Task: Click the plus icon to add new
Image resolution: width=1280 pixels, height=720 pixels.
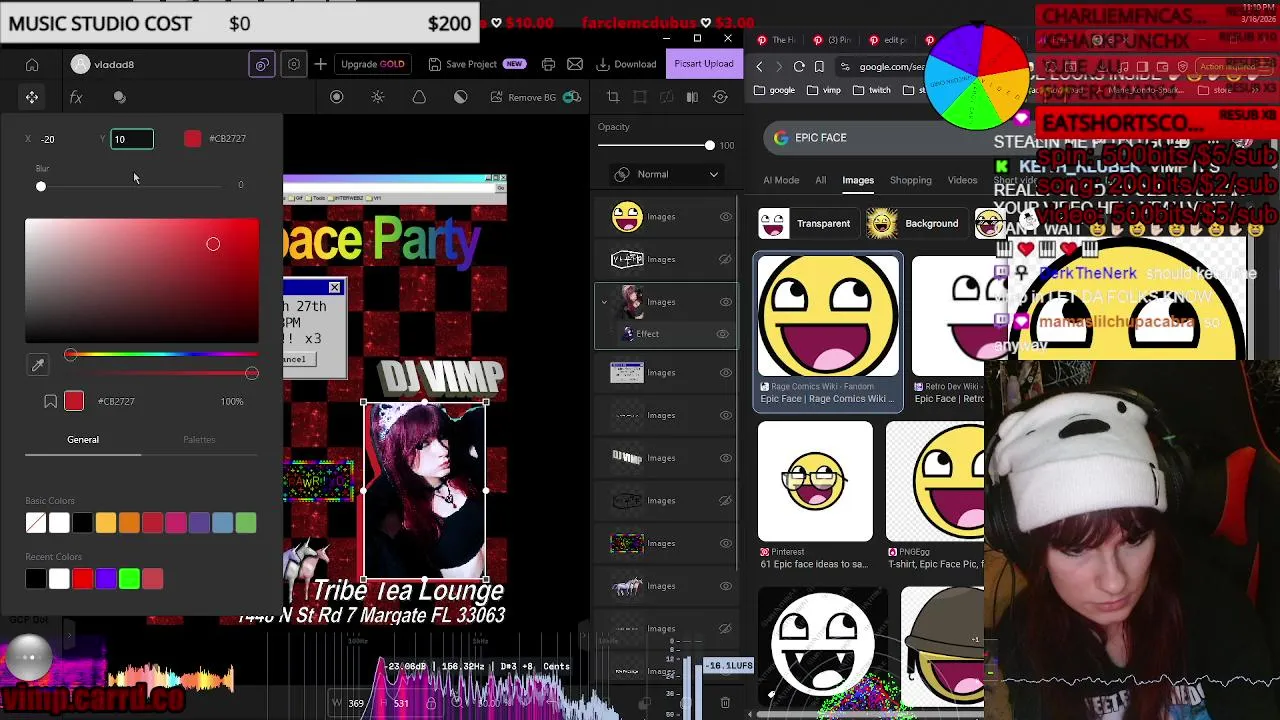Action: tap(320, 64)
